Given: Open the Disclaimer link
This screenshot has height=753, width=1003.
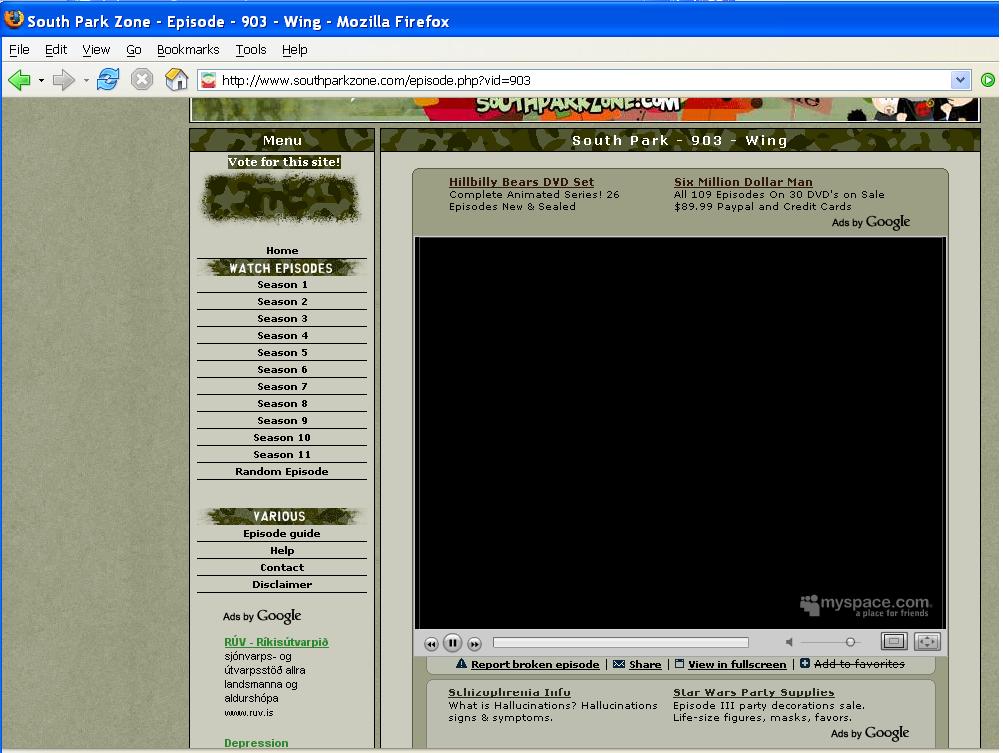Looking at the screenshot, I should pyautogui.click(x=282, y=584).
